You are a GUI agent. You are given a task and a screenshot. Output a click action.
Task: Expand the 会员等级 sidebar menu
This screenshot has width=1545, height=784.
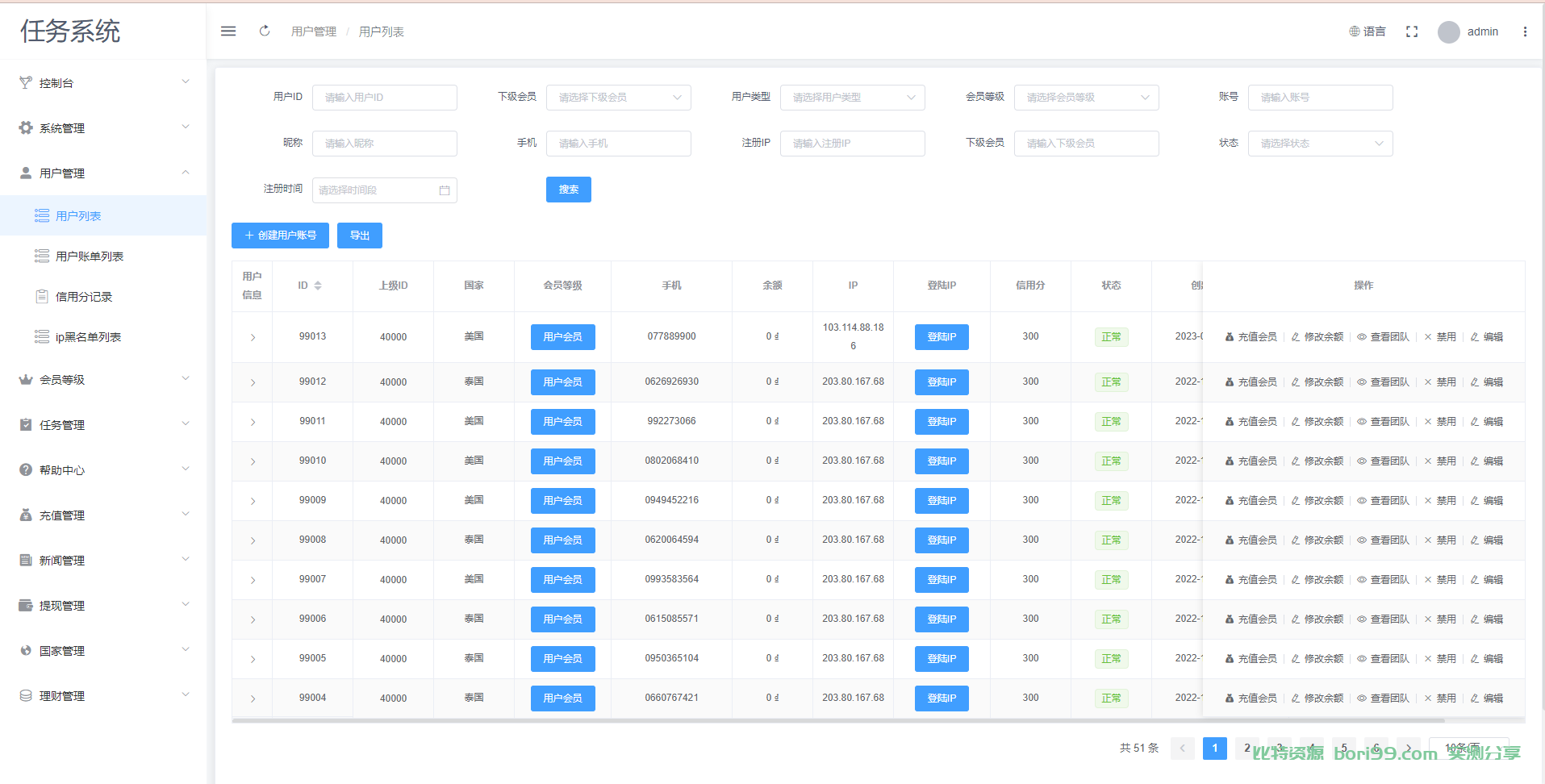[x=103, y=380]
